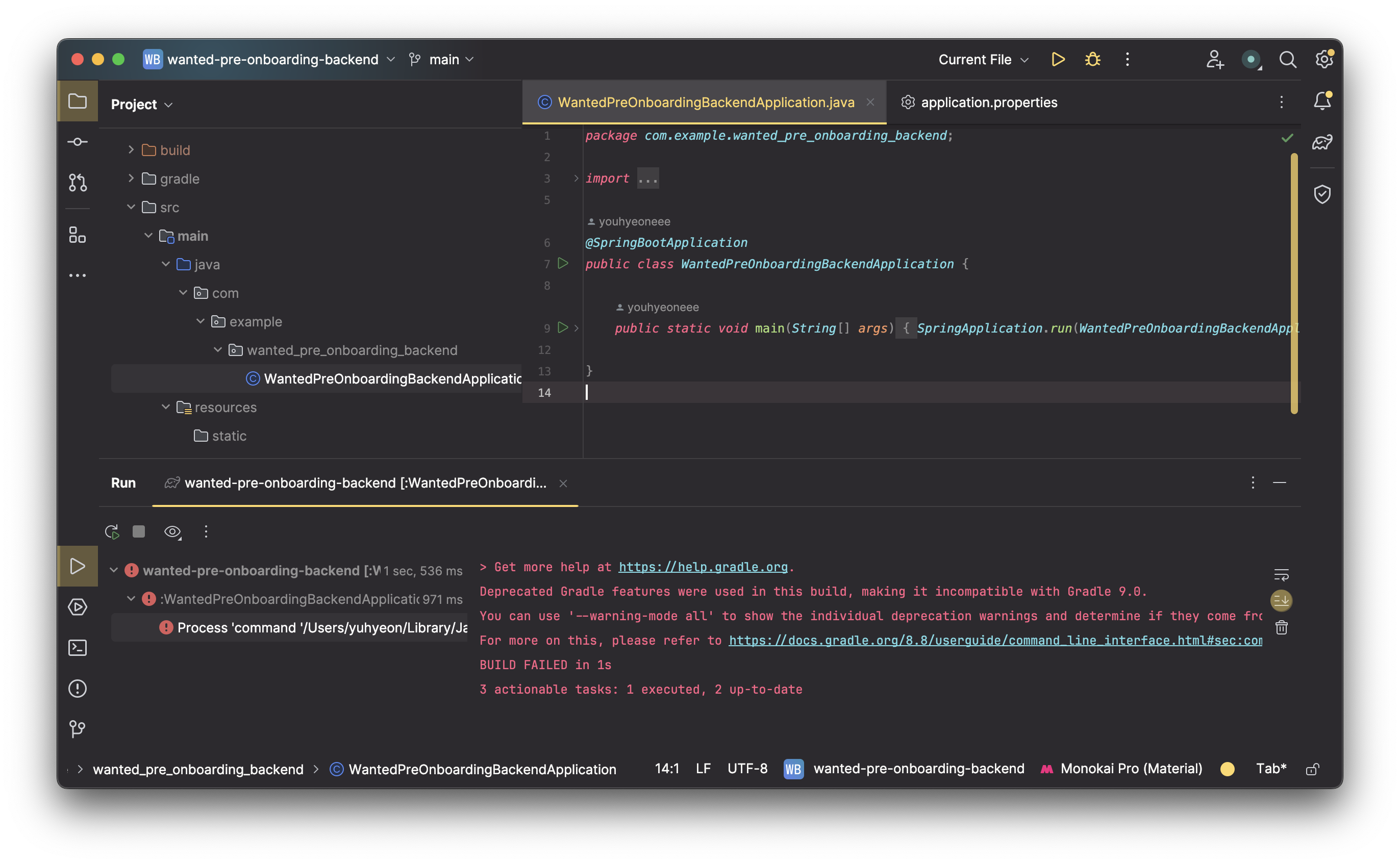Screen dimensions: 1400x864
Task: Open Current File run configuration dropdown
Action: click(x=984, y=60)
